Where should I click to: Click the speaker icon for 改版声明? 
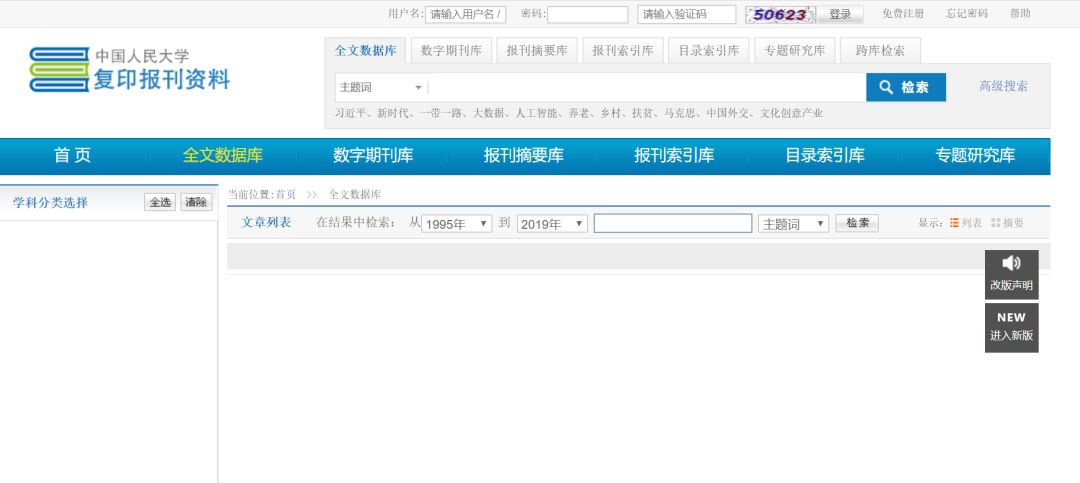tap(1011, 263)
